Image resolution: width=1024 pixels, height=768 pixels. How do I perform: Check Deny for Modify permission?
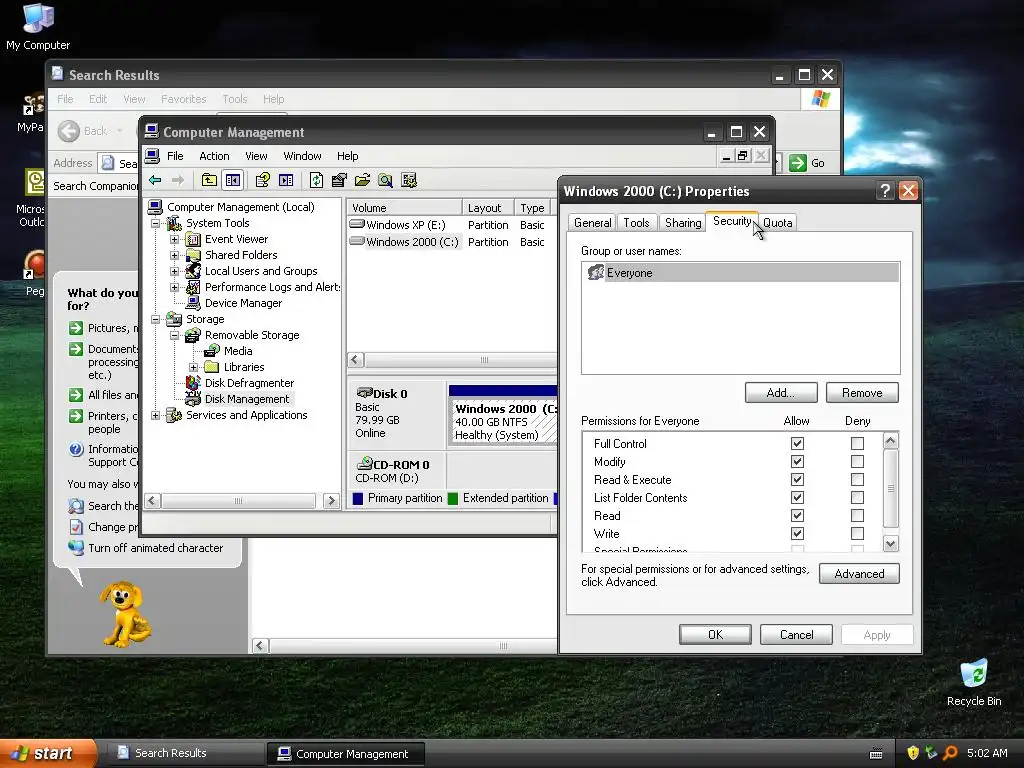(857, 462)
